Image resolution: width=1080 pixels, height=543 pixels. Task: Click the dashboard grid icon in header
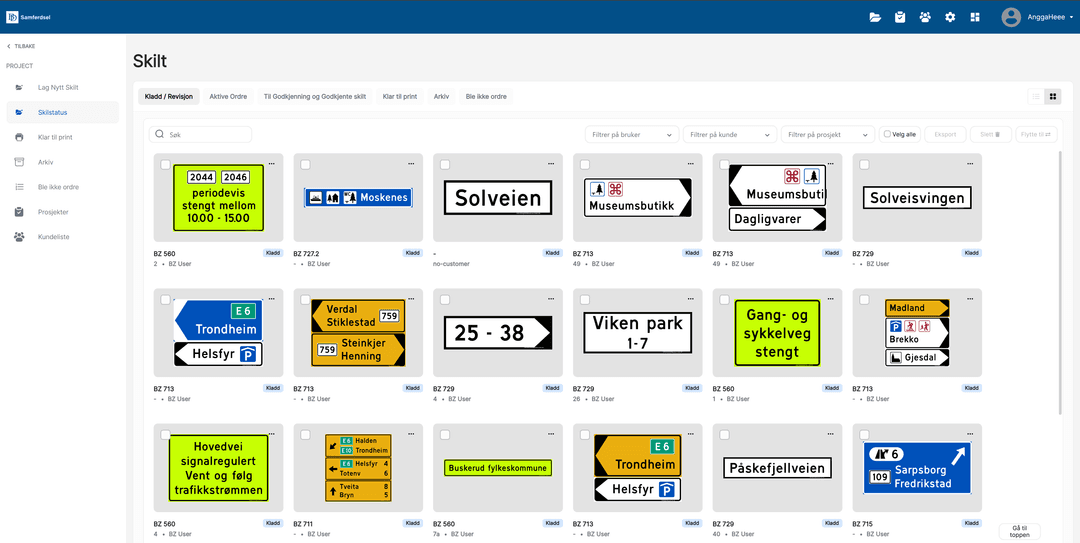point(975,17)
